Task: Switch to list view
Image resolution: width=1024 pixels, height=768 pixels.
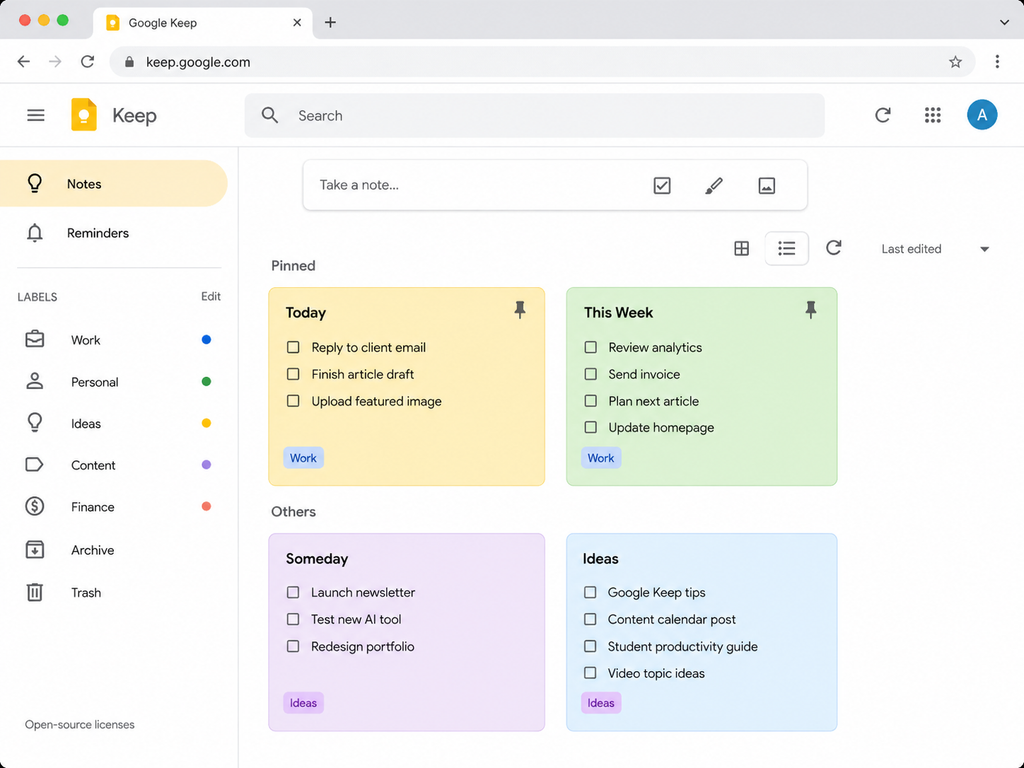Action: pos(786,248)
